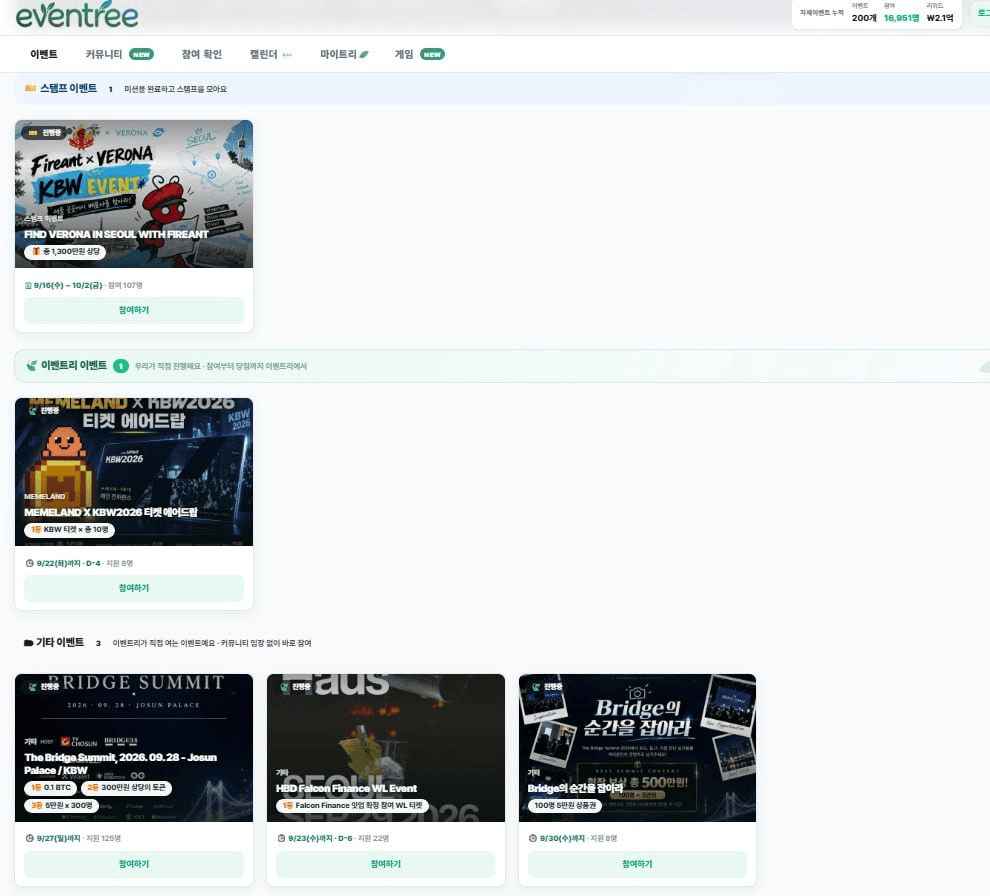Open the MEMELAND X KBW2026 ticket airdrop banner
990x896 pixels.
pos(134,472)
